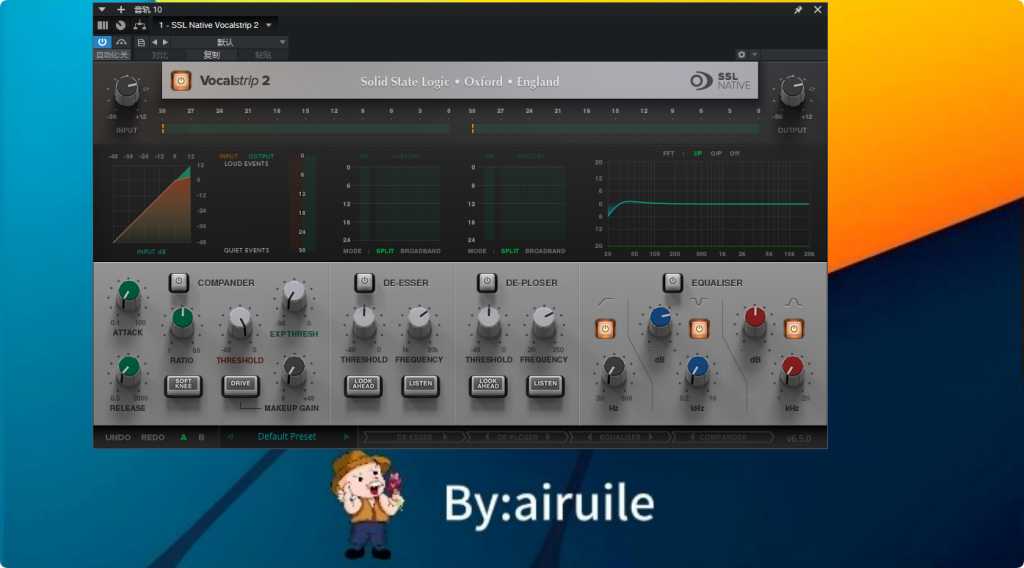Enable De-Esser Look Ahead button
The width and height of the screenshot is (1024, 568).
click(x=363, y=385)
